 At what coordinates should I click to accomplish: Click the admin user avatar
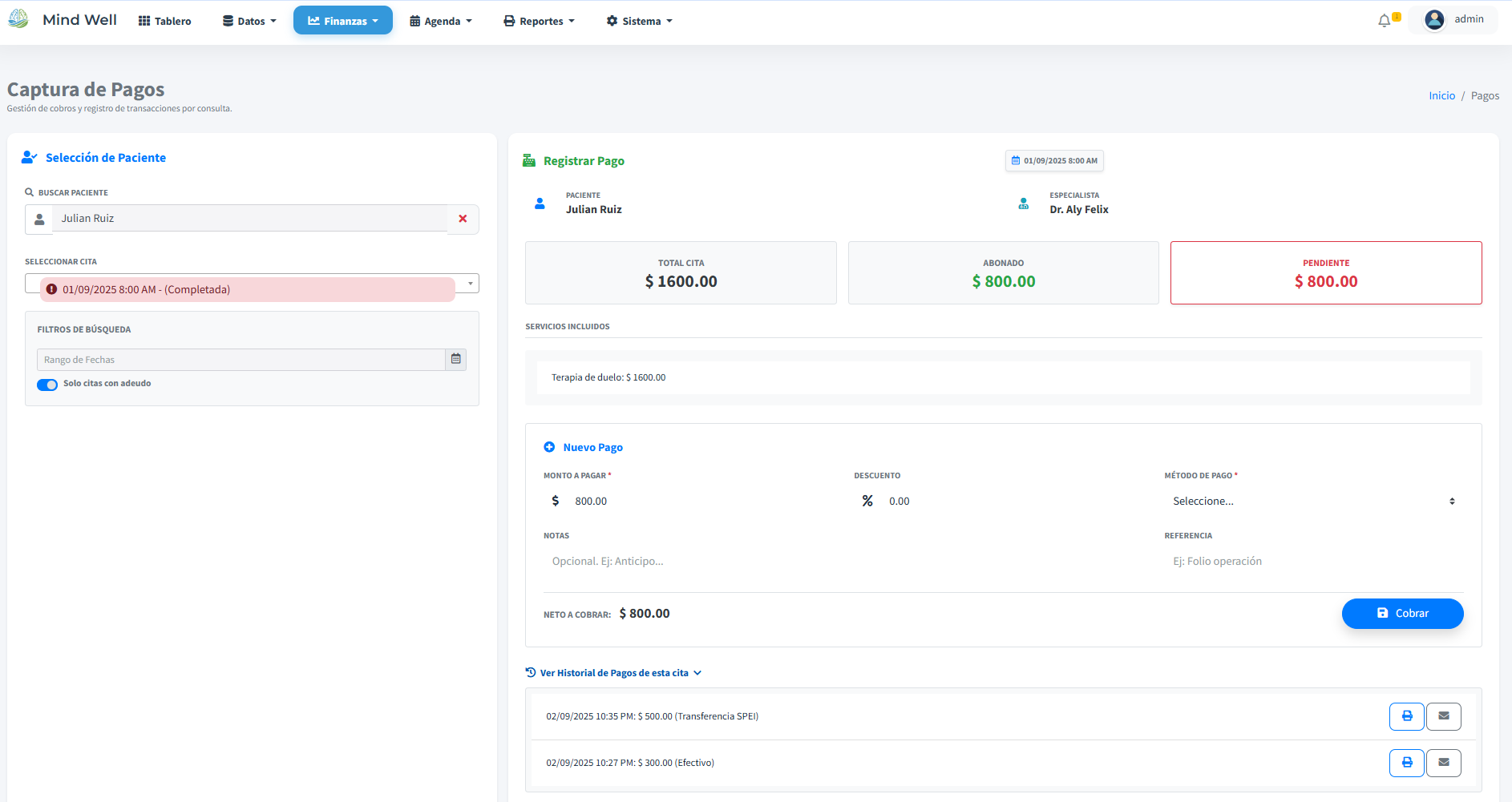pyautogui.click(x=1434, y=19)
